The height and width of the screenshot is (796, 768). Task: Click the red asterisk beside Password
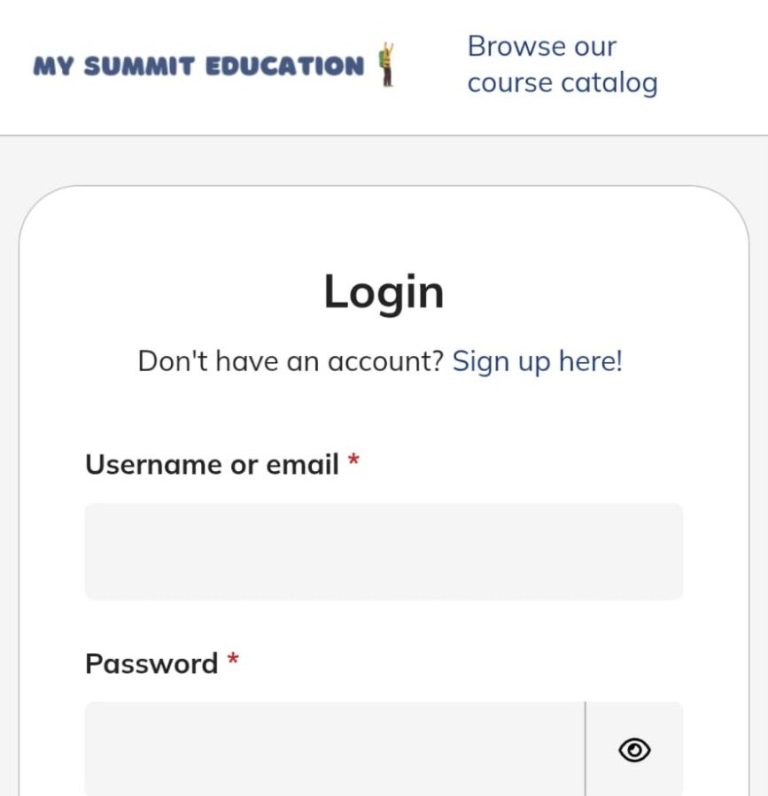click(x=233, y=659)
